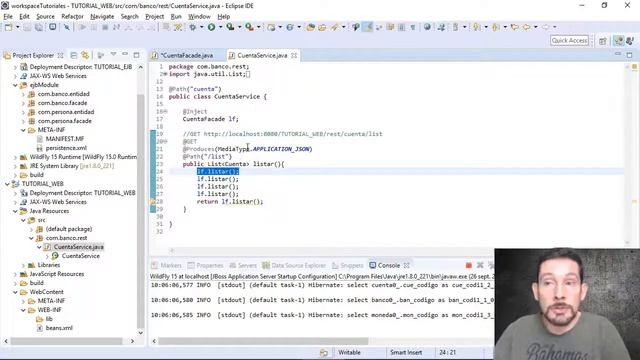Open the Source menu
640x360 pixels.
point(45,16)
